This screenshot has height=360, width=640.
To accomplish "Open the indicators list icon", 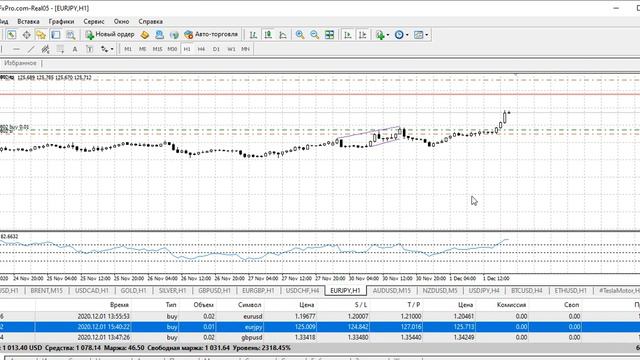I will pos(380,35).
